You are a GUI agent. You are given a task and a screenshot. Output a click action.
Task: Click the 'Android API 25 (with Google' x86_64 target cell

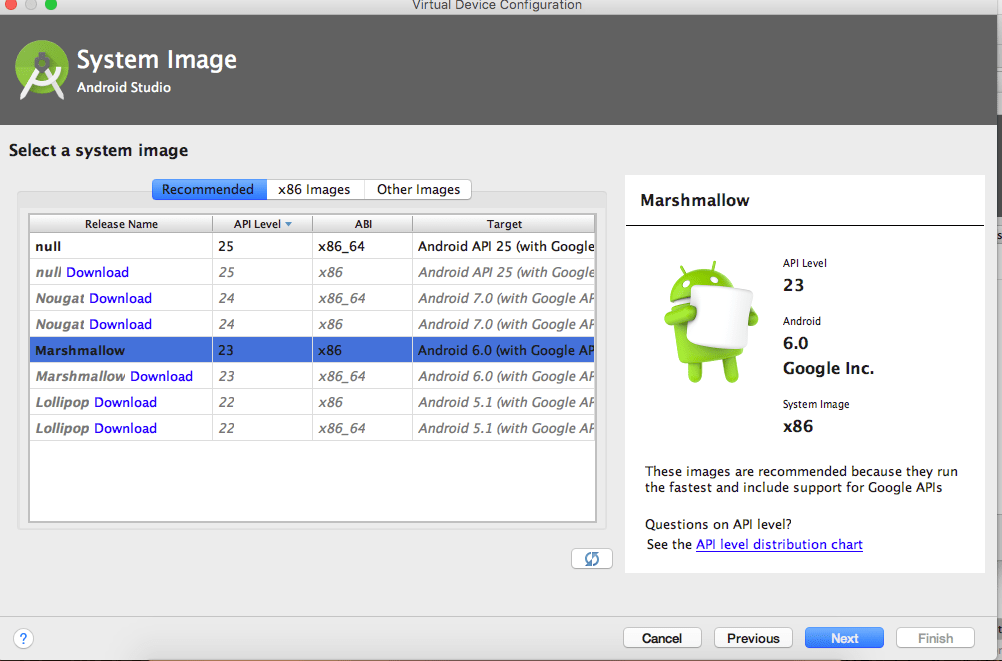[504, 246]
